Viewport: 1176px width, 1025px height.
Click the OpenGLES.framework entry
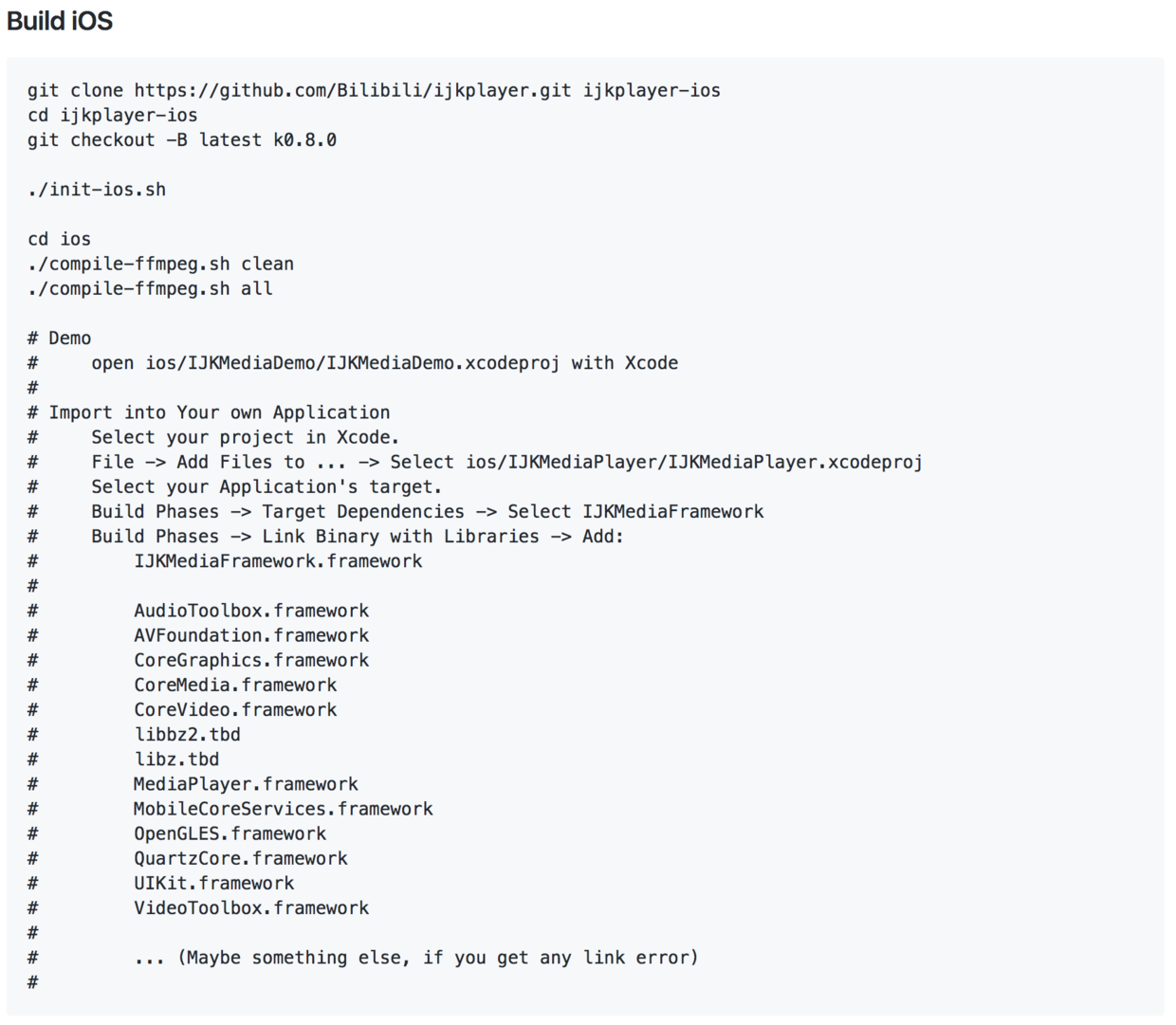[230, 833]
